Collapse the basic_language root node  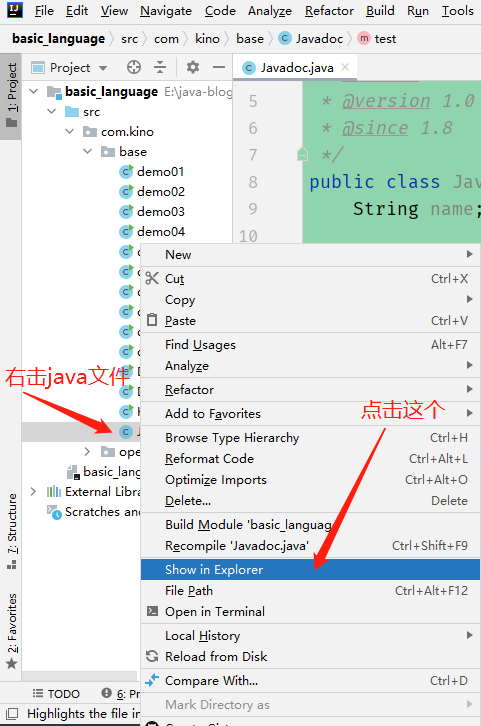(x=34, y=92)
